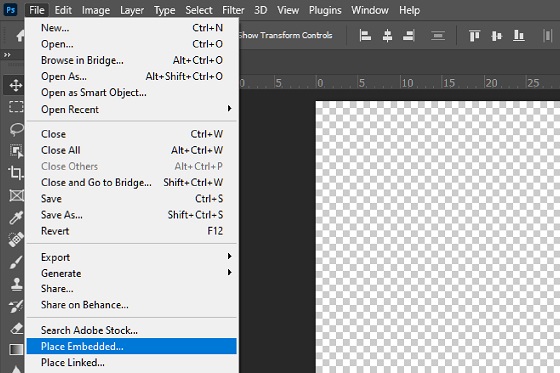Screen dimensions: 560x373
Task: Choose Close from File menu
Action: 132,134
